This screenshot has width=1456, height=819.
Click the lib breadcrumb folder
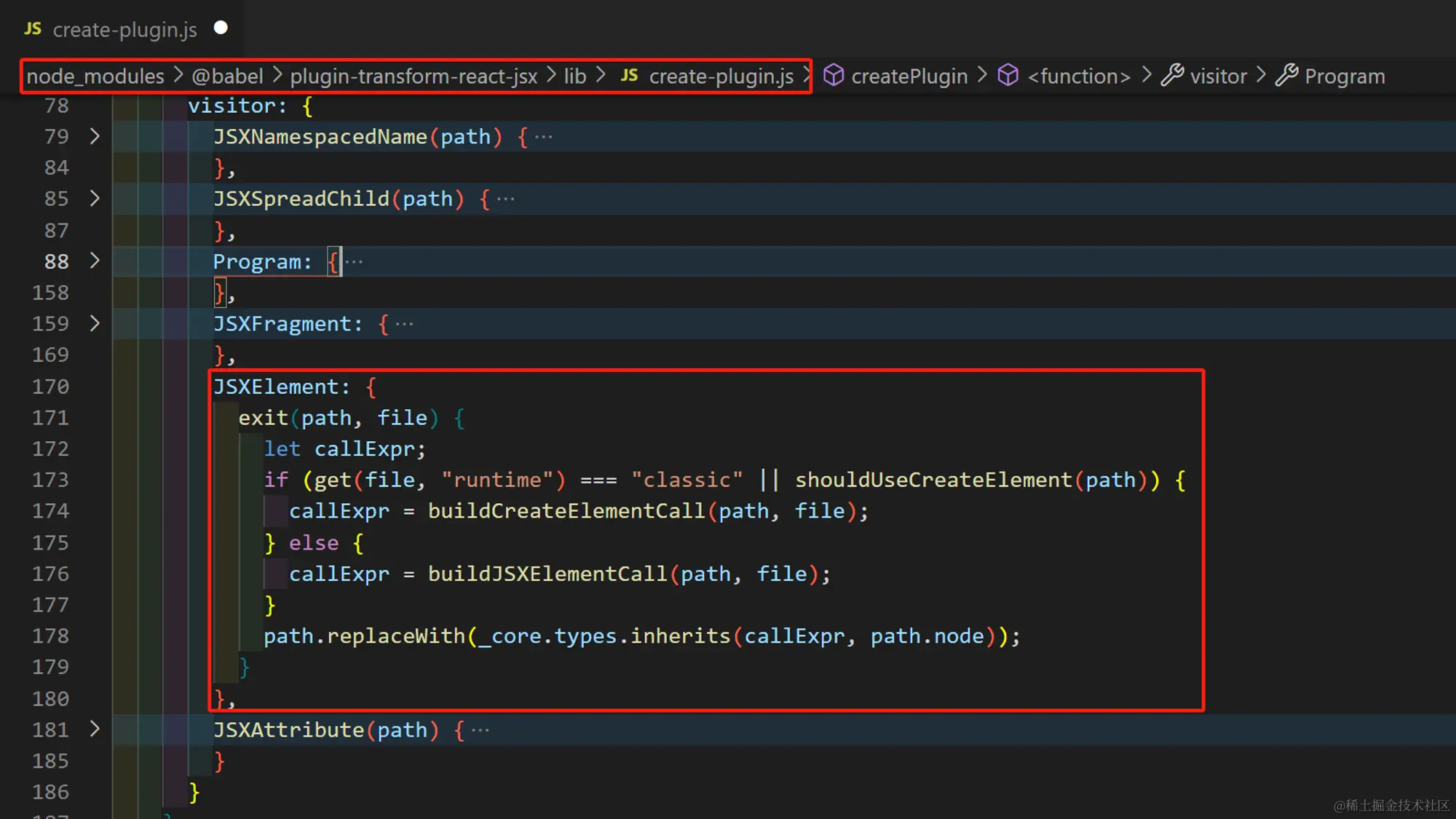click(x=575, y=76)
